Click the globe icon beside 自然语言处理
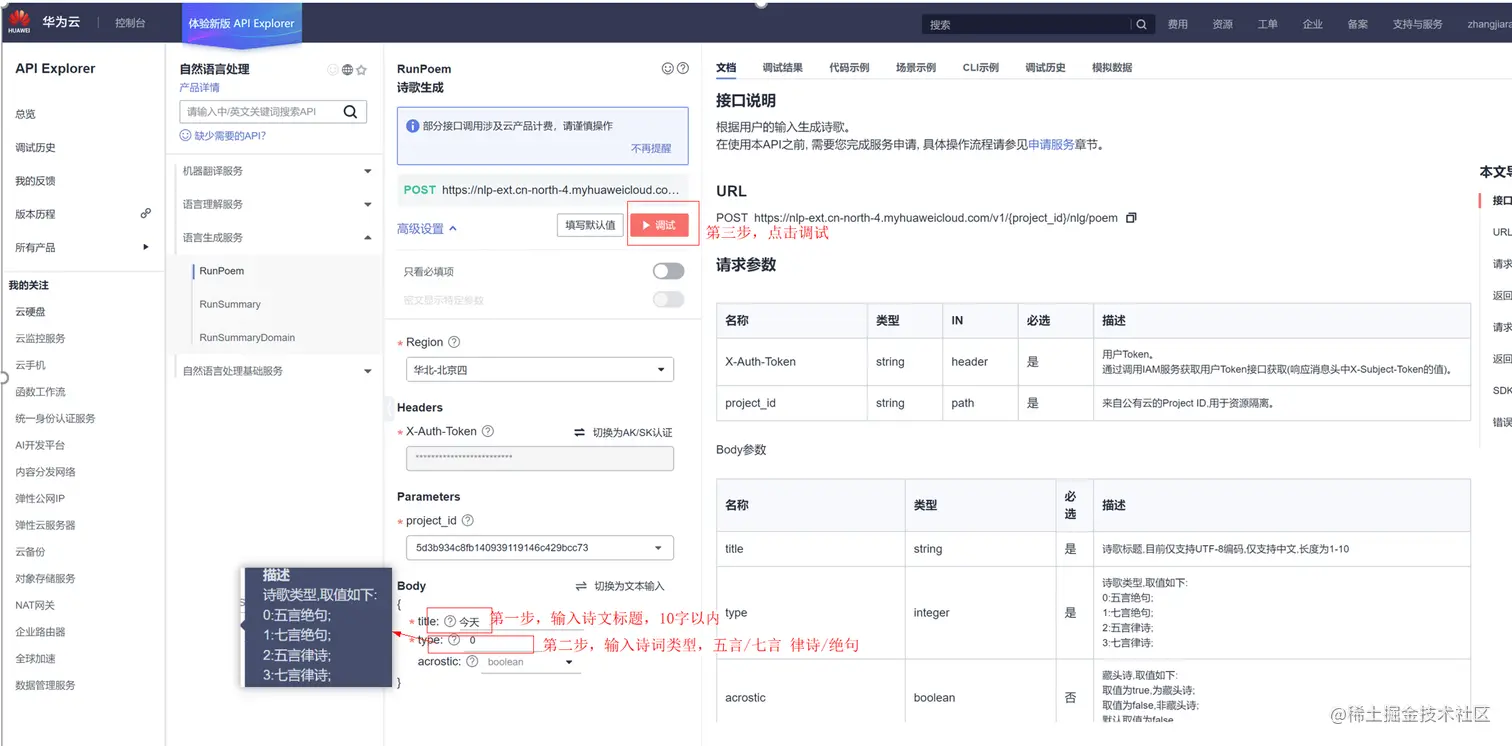The width and height of the screenshot is (1512, 746). tap(347, 70)
